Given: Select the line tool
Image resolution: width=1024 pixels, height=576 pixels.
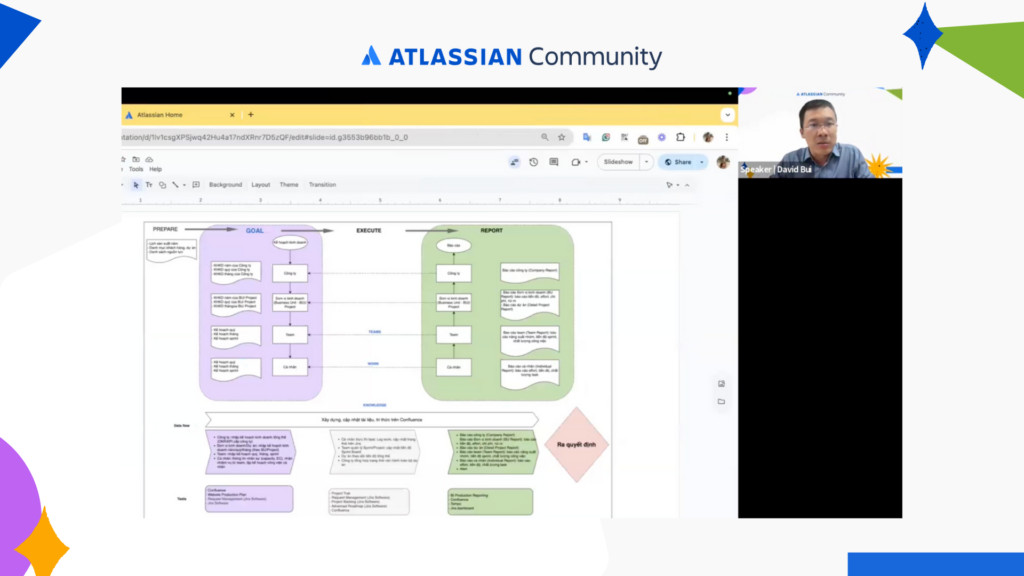Looking at the screenshot, I should point(175,185).
